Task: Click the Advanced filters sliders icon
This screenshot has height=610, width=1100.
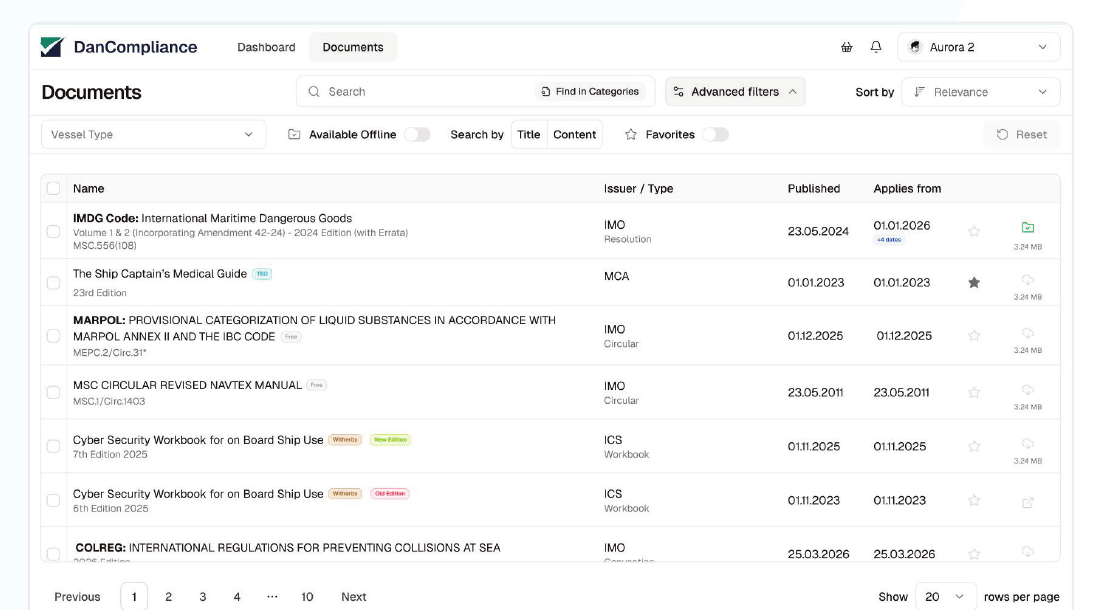Action: pyautogui.click(x=678, y=92)
